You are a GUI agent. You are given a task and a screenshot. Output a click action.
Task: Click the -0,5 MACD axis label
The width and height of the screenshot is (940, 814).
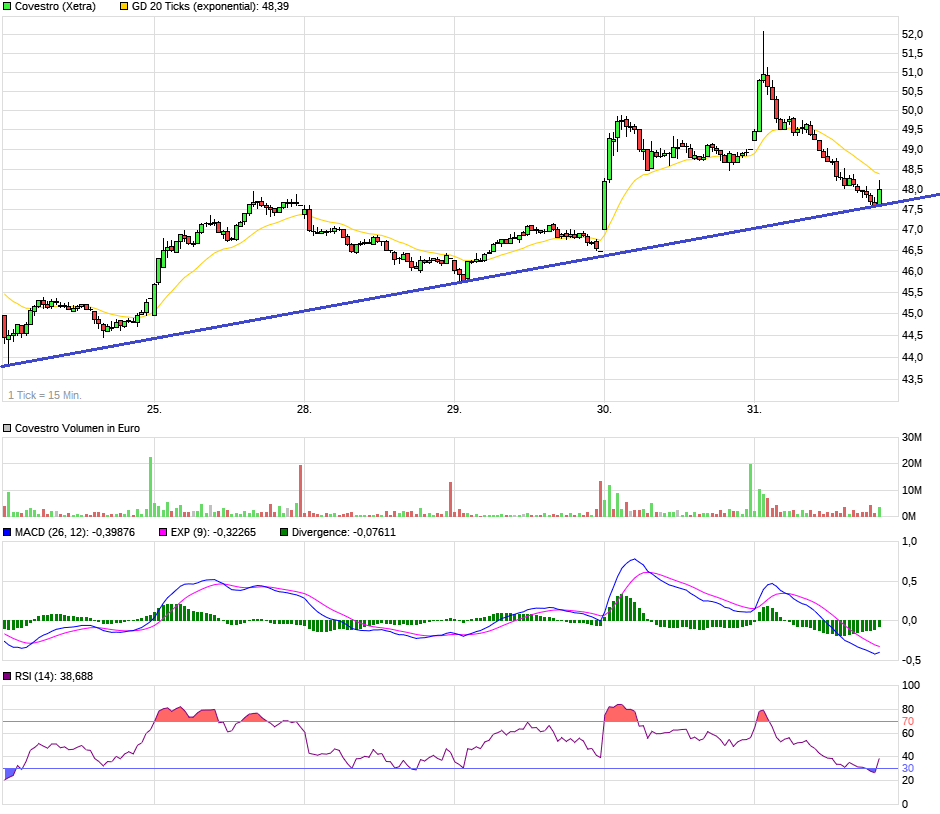click(x=909, y=661)
